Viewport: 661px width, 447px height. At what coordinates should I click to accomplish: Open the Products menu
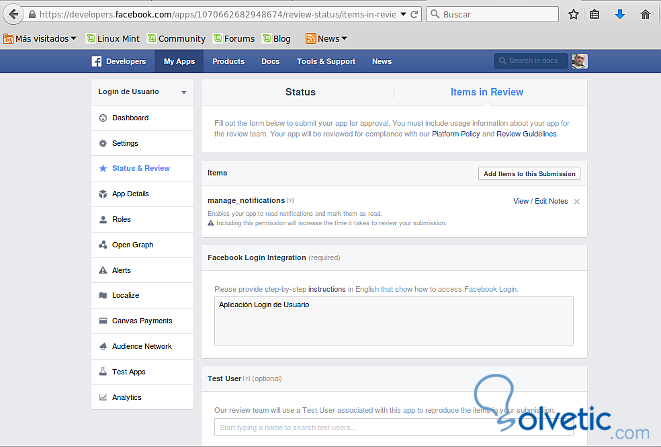(x=228, y=62)
